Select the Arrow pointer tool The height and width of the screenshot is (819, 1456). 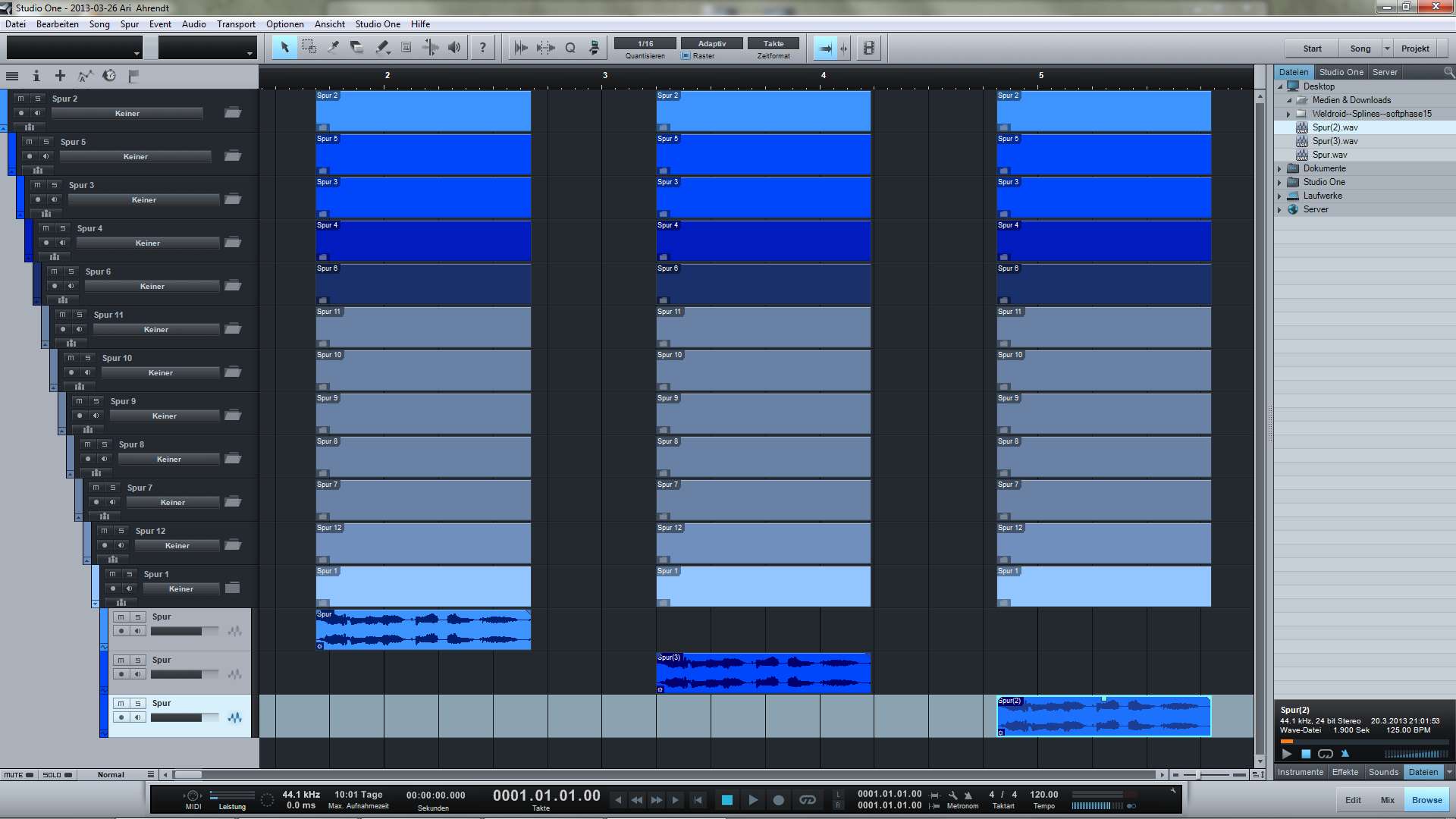click(284, 48)
